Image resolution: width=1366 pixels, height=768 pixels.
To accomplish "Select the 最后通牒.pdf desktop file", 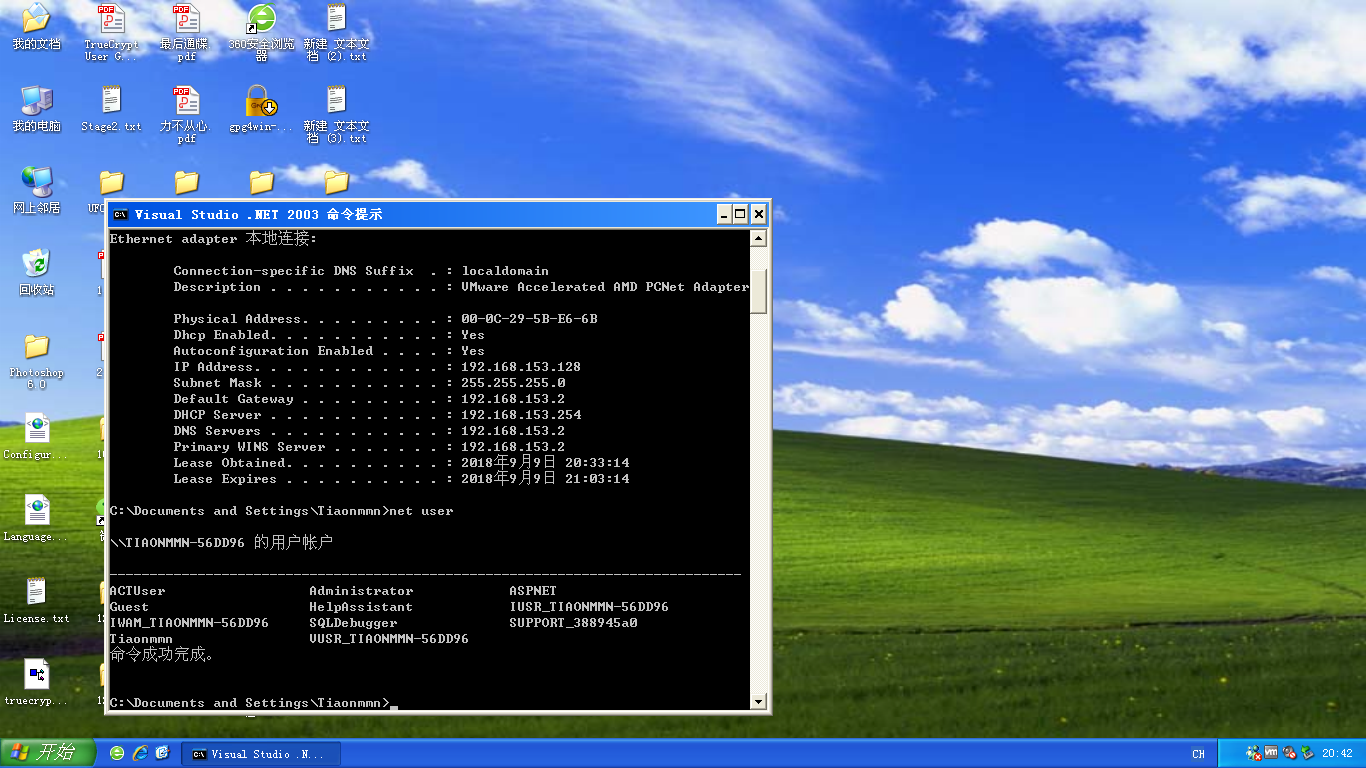I will pos(186,20).
